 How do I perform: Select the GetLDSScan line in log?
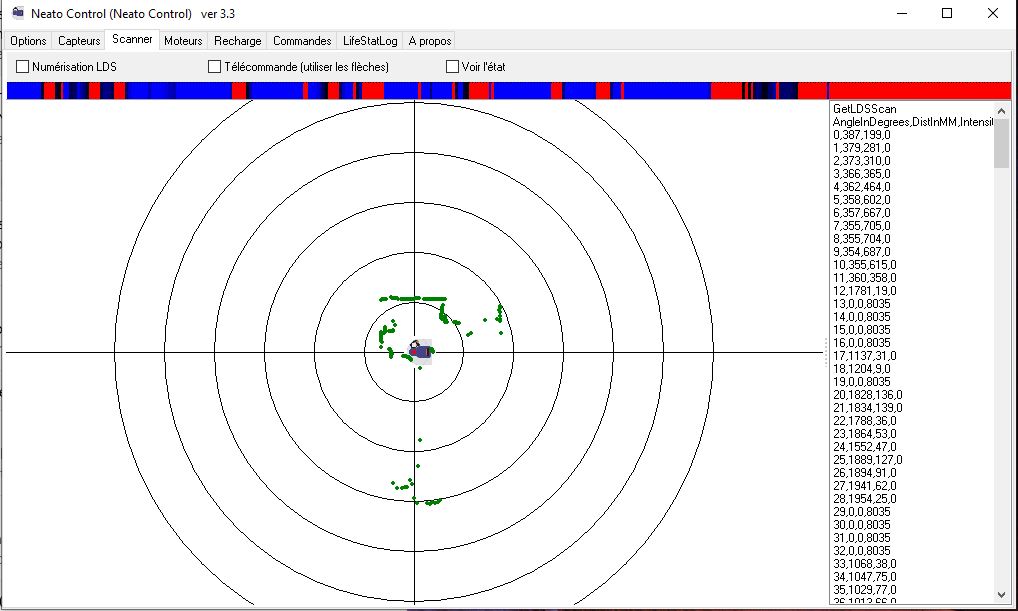(864, 109)
